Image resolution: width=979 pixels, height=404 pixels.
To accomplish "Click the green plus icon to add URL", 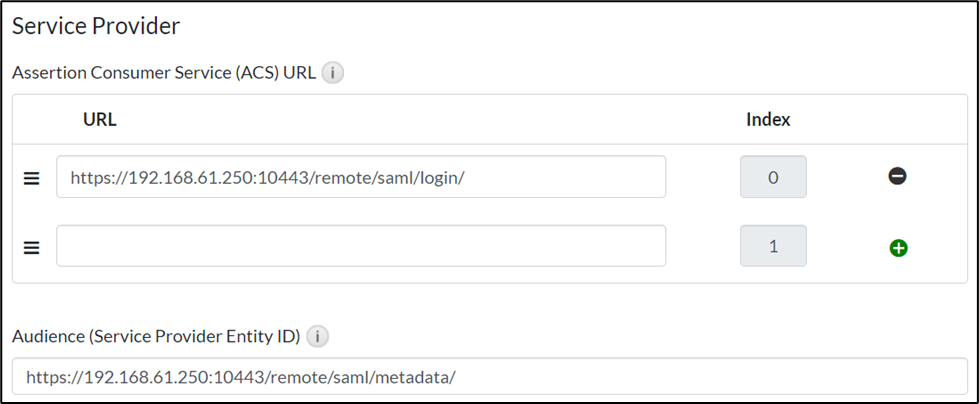I will 897,248.
